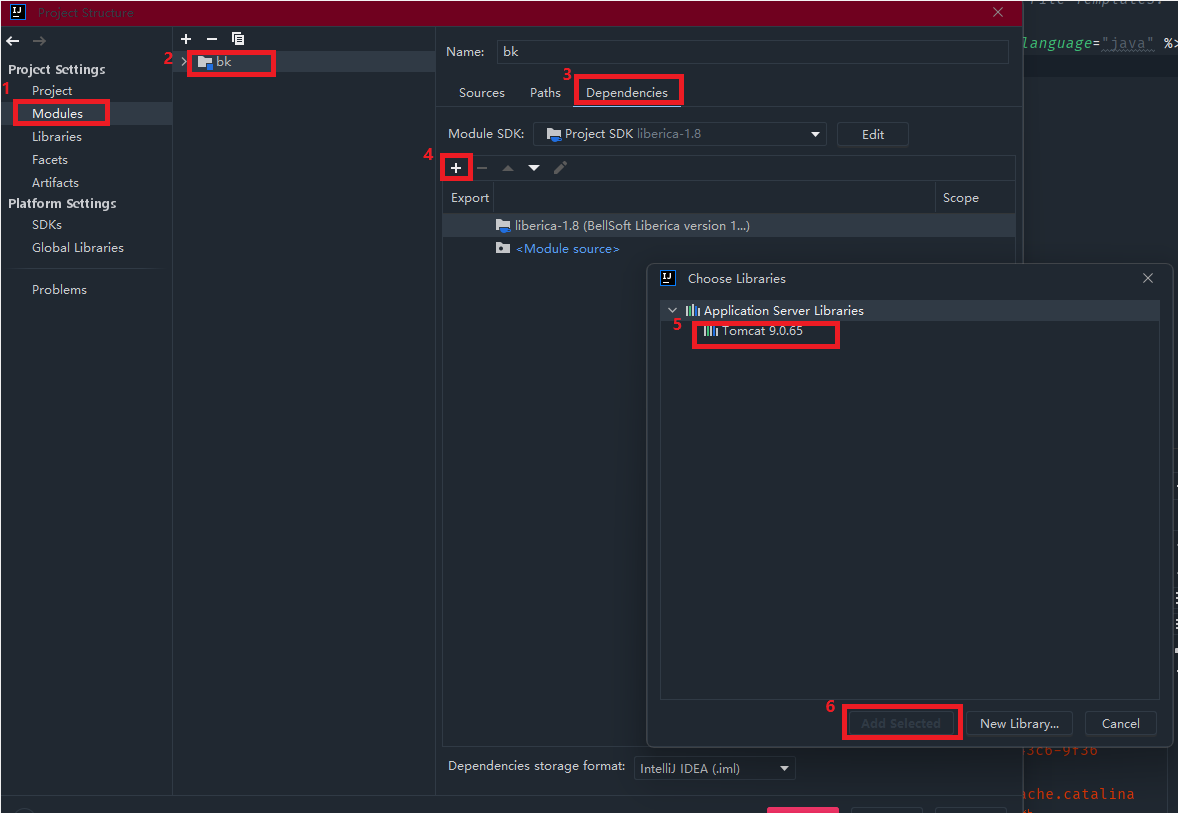The image size is (1178, 813).
Task: Close the Project Structure window
Action: (x=998, y=12)
